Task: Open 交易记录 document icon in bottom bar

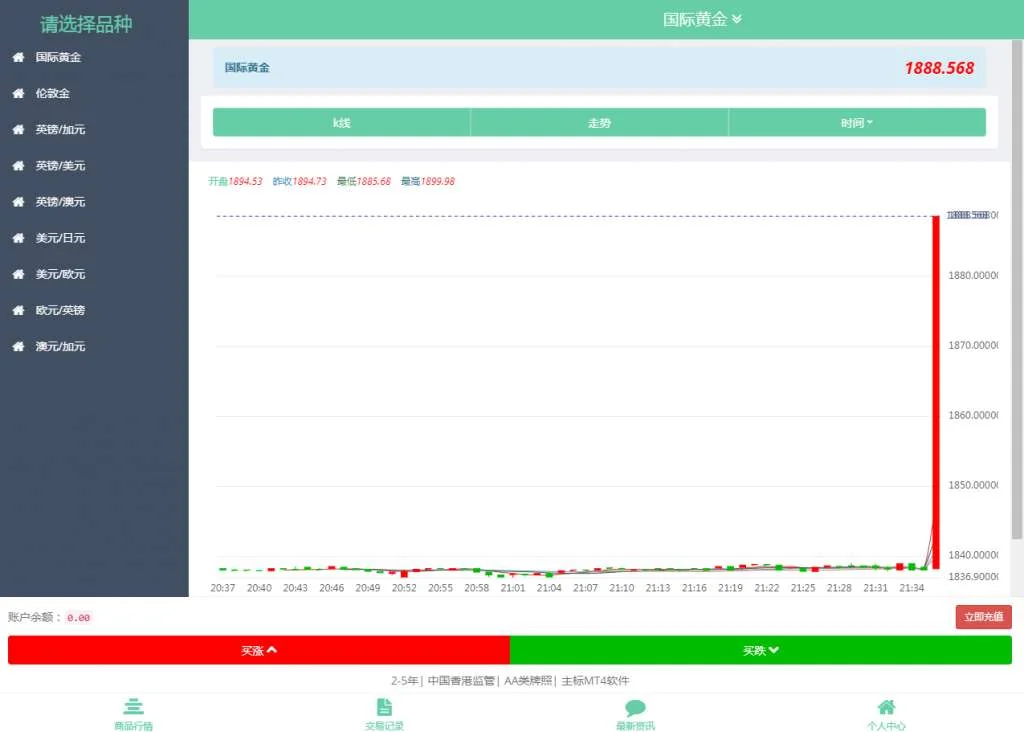Action: pyautogui.click(x=384, y=708)
